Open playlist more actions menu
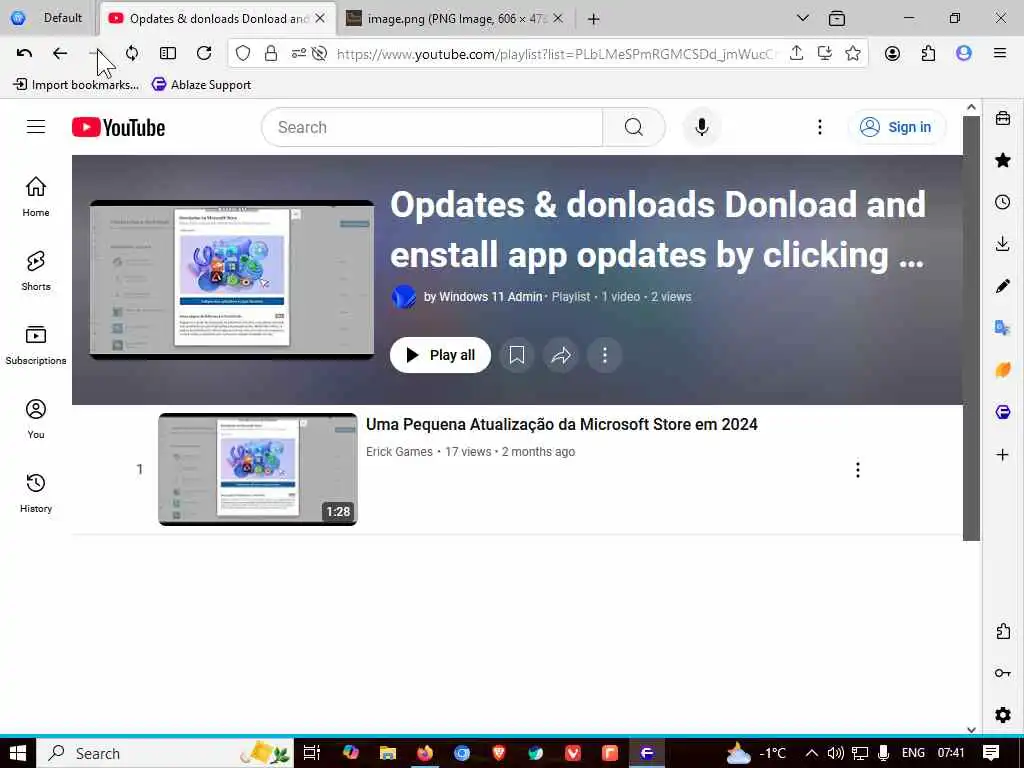1024x768 pixels. 605,355
